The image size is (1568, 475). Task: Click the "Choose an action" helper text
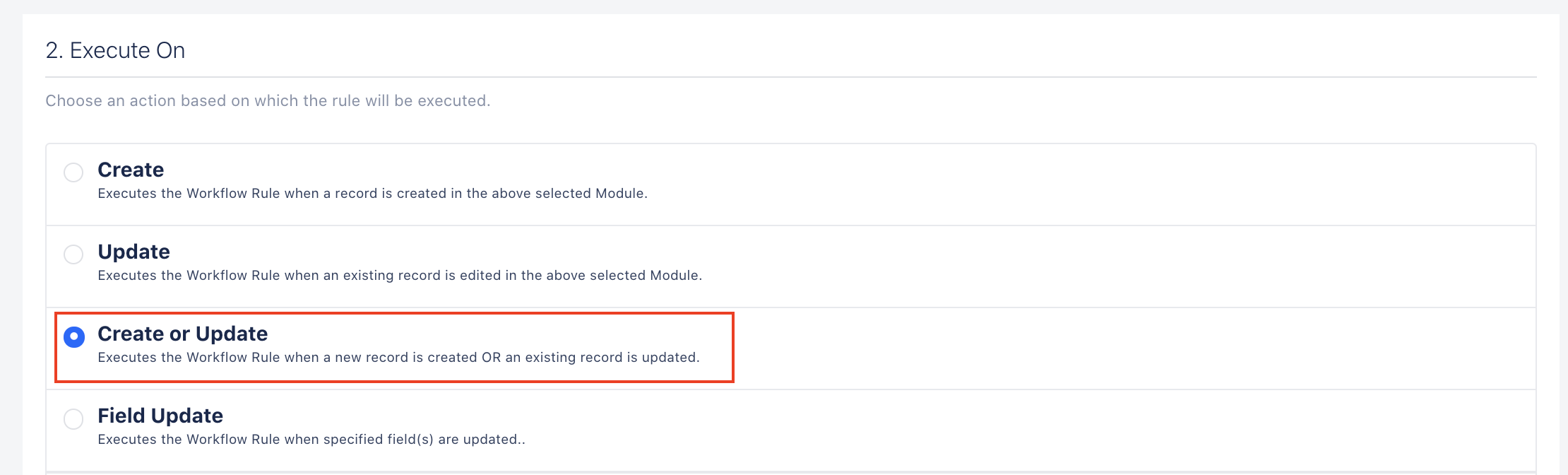[x=268, y=101]
